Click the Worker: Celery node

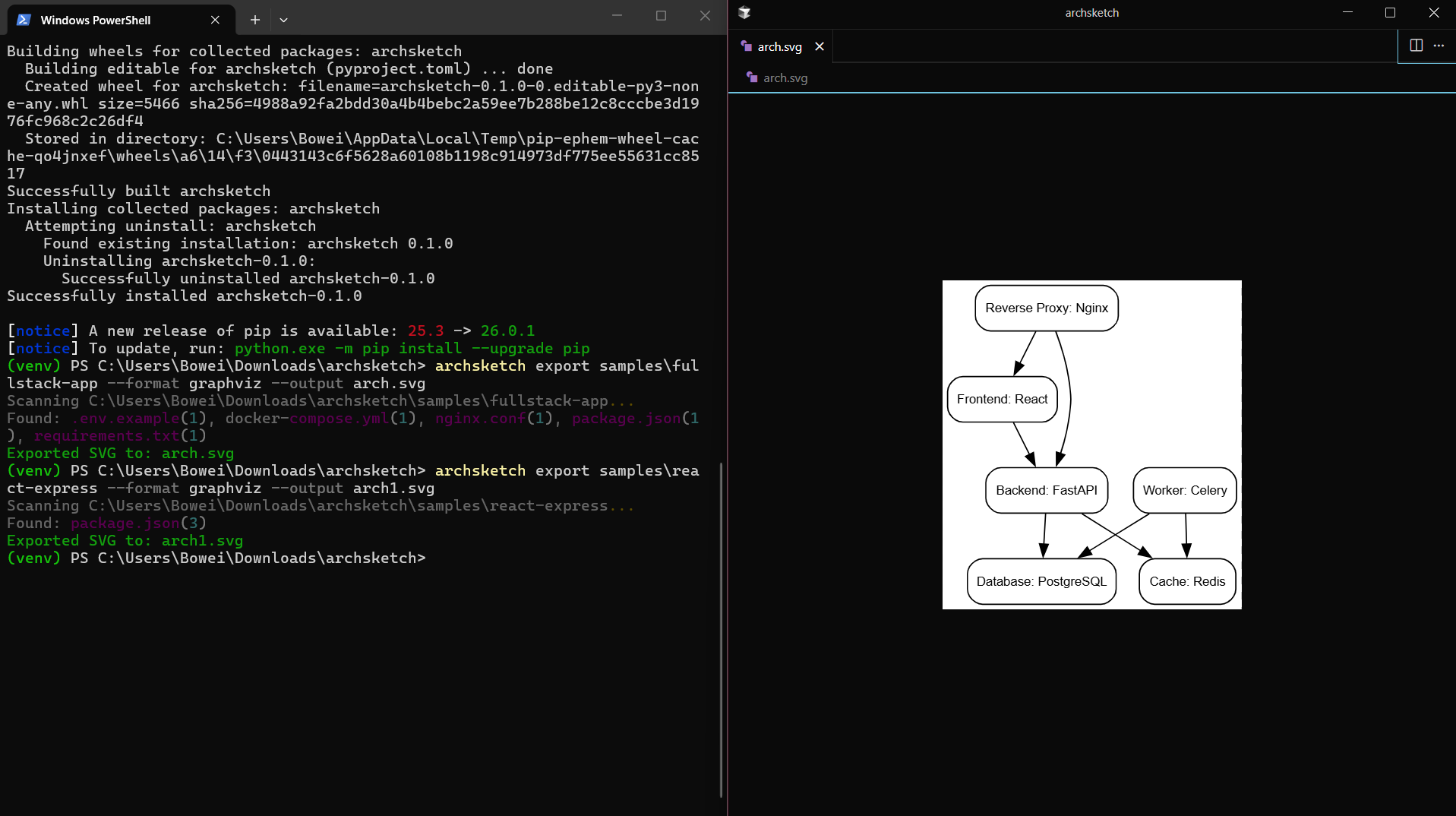(x=1185, y=490)
